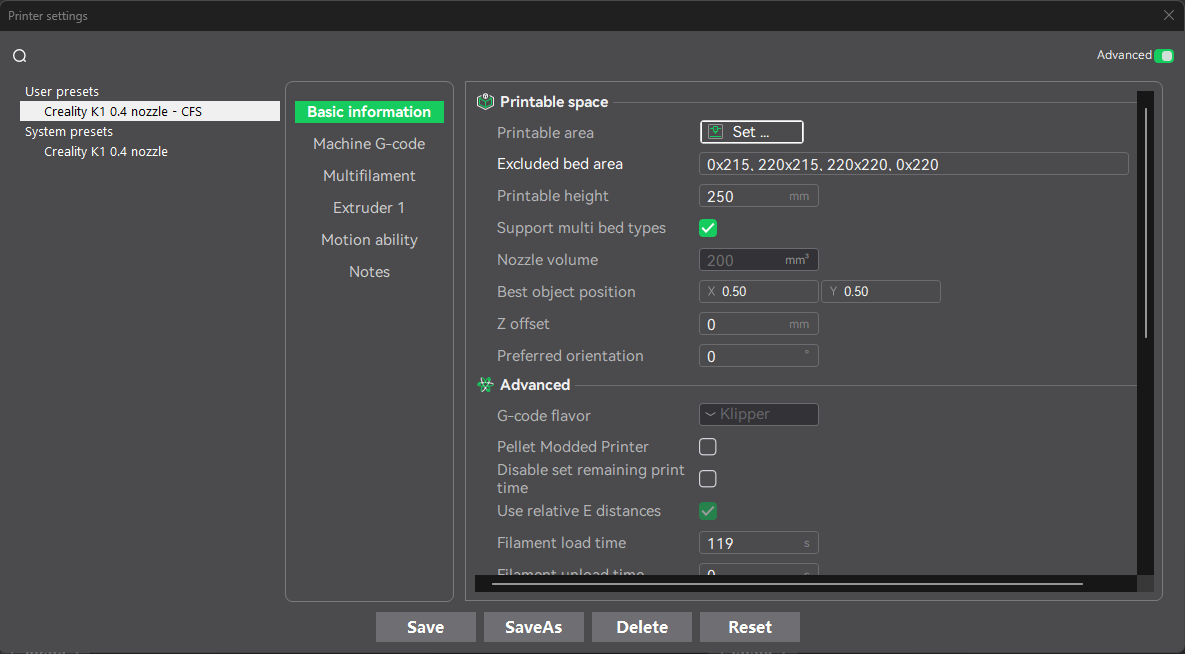The height and width of the screenshot is (654, 1185).
Task: Click the vertical scrollbar in settings panel
Action: pyautogui.click(x=1146, y=225)
